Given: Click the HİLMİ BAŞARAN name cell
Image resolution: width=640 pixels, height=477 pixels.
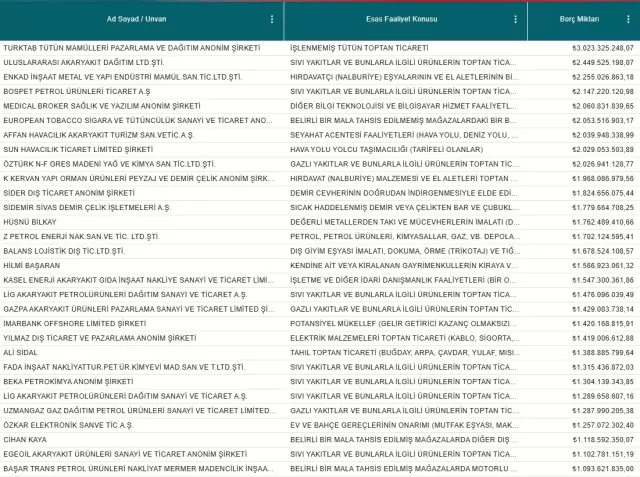Looking at the screenshot, I should [x=32, y=265].
